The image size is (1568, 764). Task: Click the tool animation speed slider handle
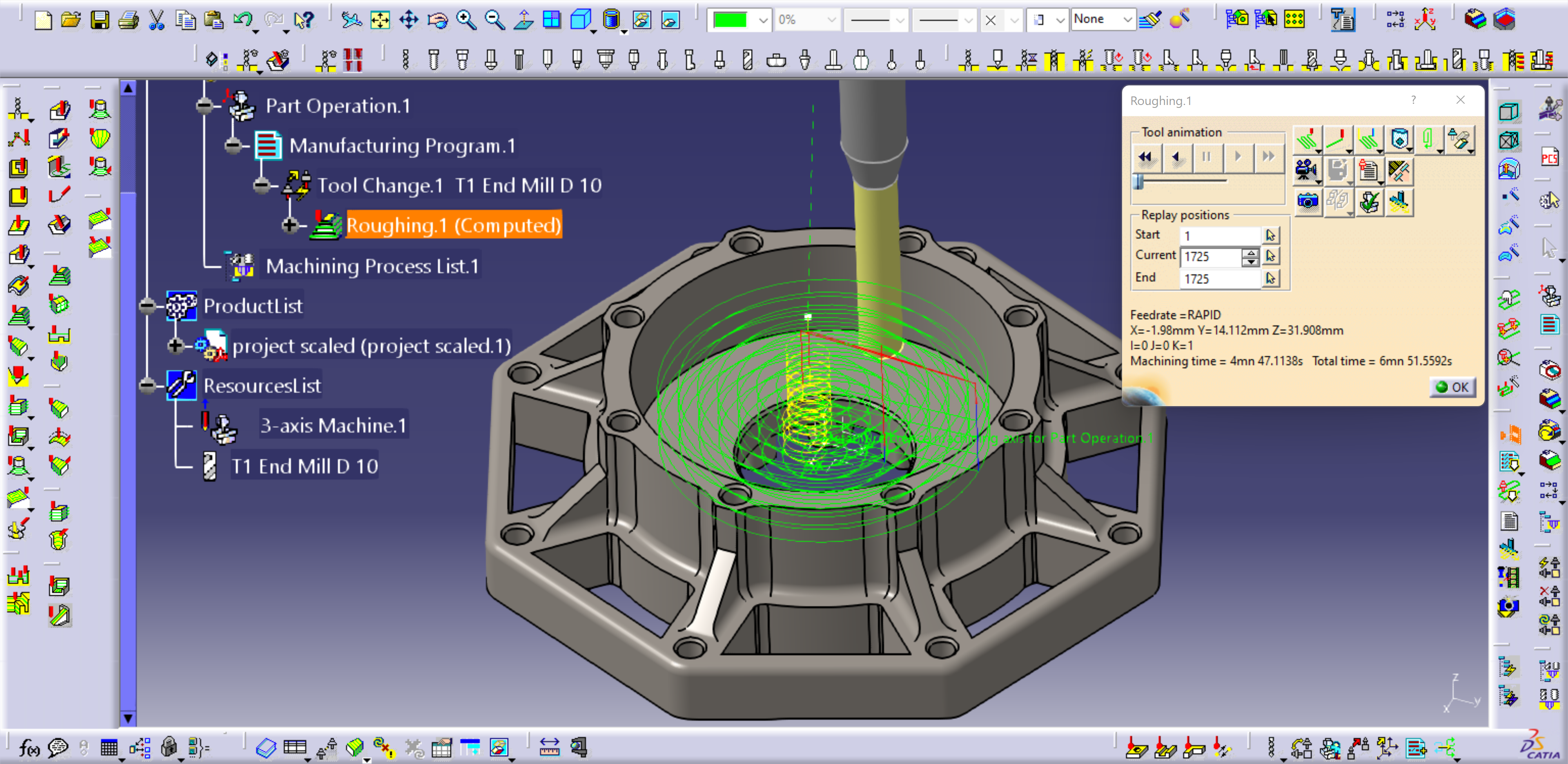click(1138, 181)
